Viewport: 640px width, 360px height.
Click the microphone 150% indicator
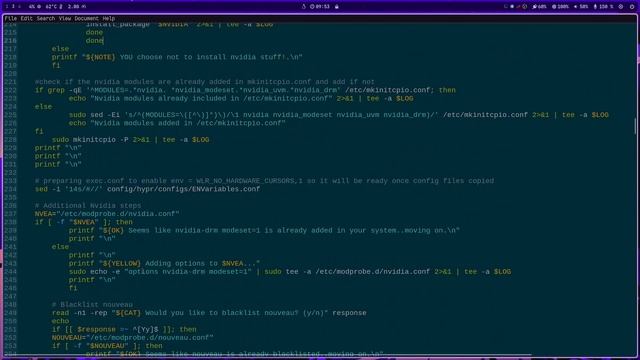(603, 7)
